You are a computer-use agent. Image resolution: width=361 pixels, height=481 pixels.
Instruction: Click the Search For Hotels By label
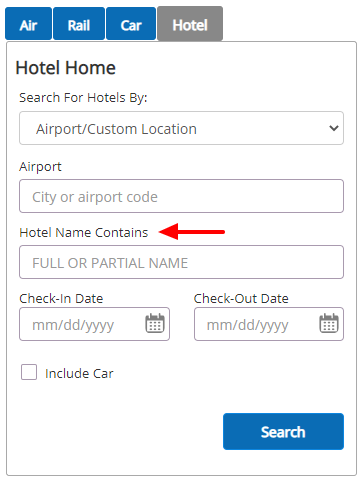83,98
